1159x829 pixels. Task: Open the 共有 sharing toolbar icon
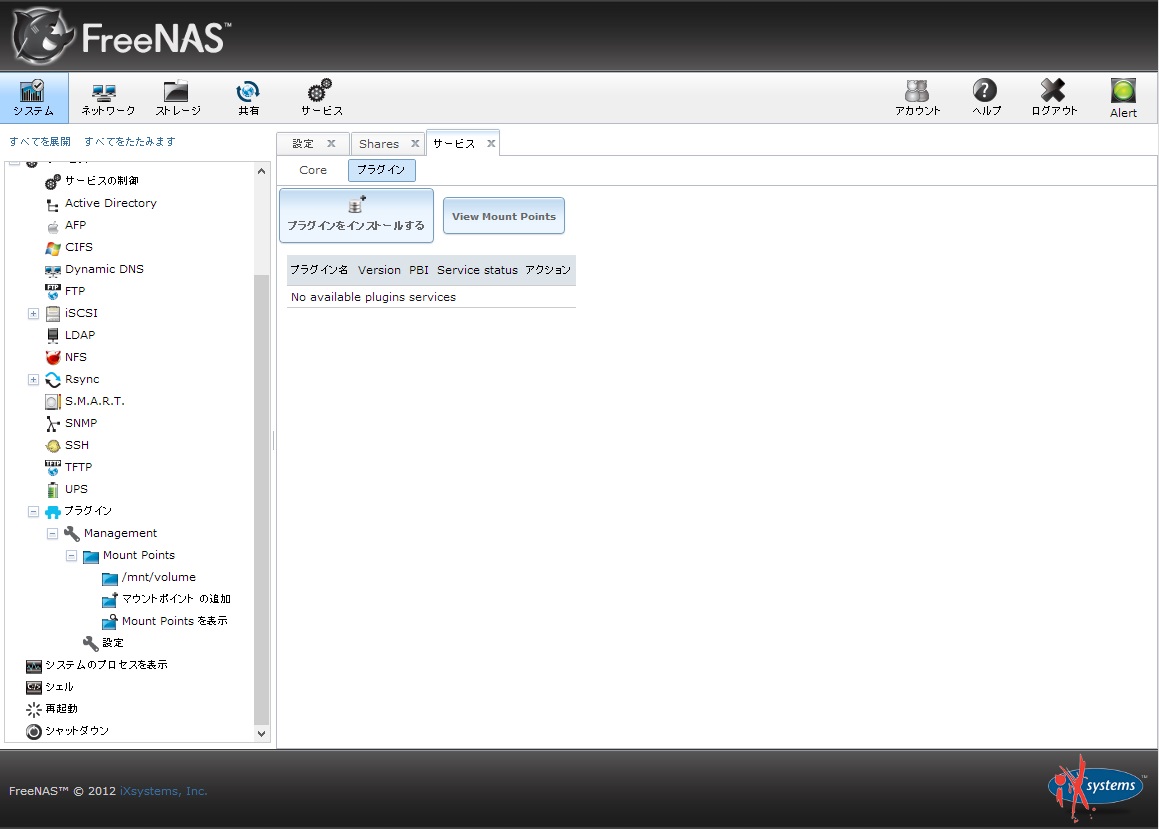pos(248,98)
